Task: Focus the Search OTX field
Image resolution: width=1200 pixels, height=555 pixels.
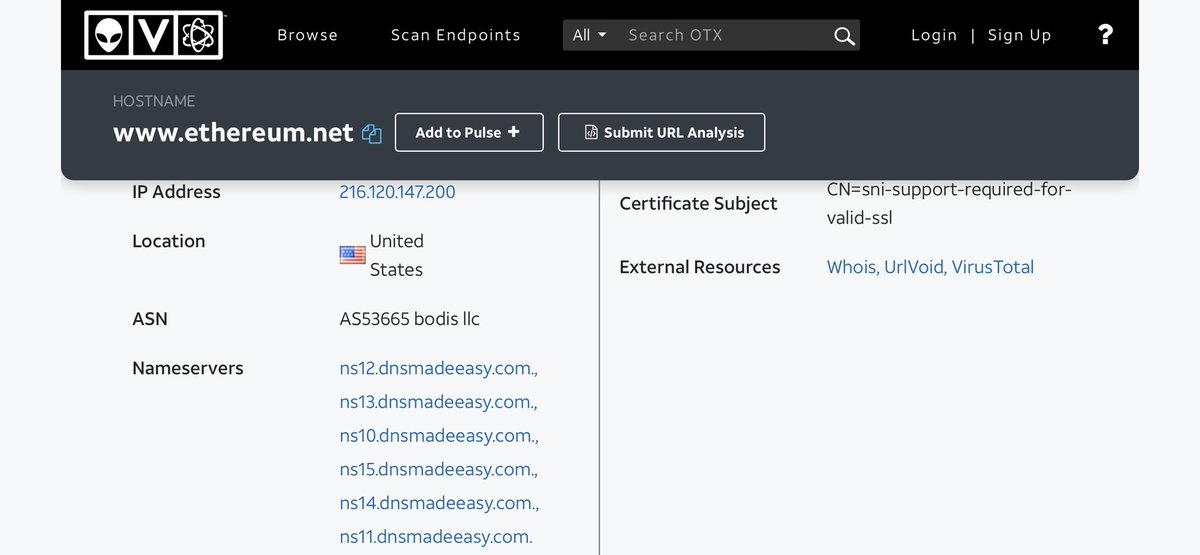Action: (720, 35)
